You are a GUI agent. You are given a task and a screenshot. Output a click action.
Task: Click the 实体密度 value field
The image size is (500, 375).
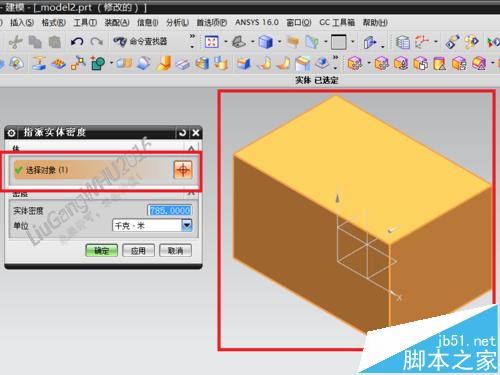tap(170, 210)
